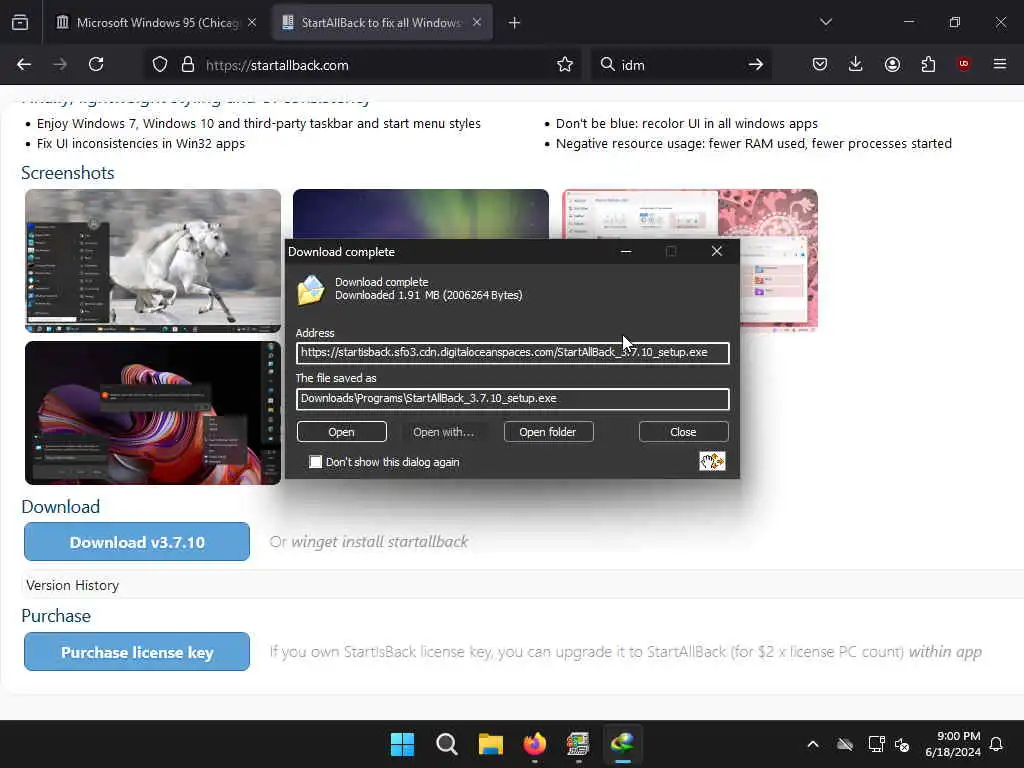
Task: Open the circuit-board app in taskbar
Action: (x=579, y=744)
